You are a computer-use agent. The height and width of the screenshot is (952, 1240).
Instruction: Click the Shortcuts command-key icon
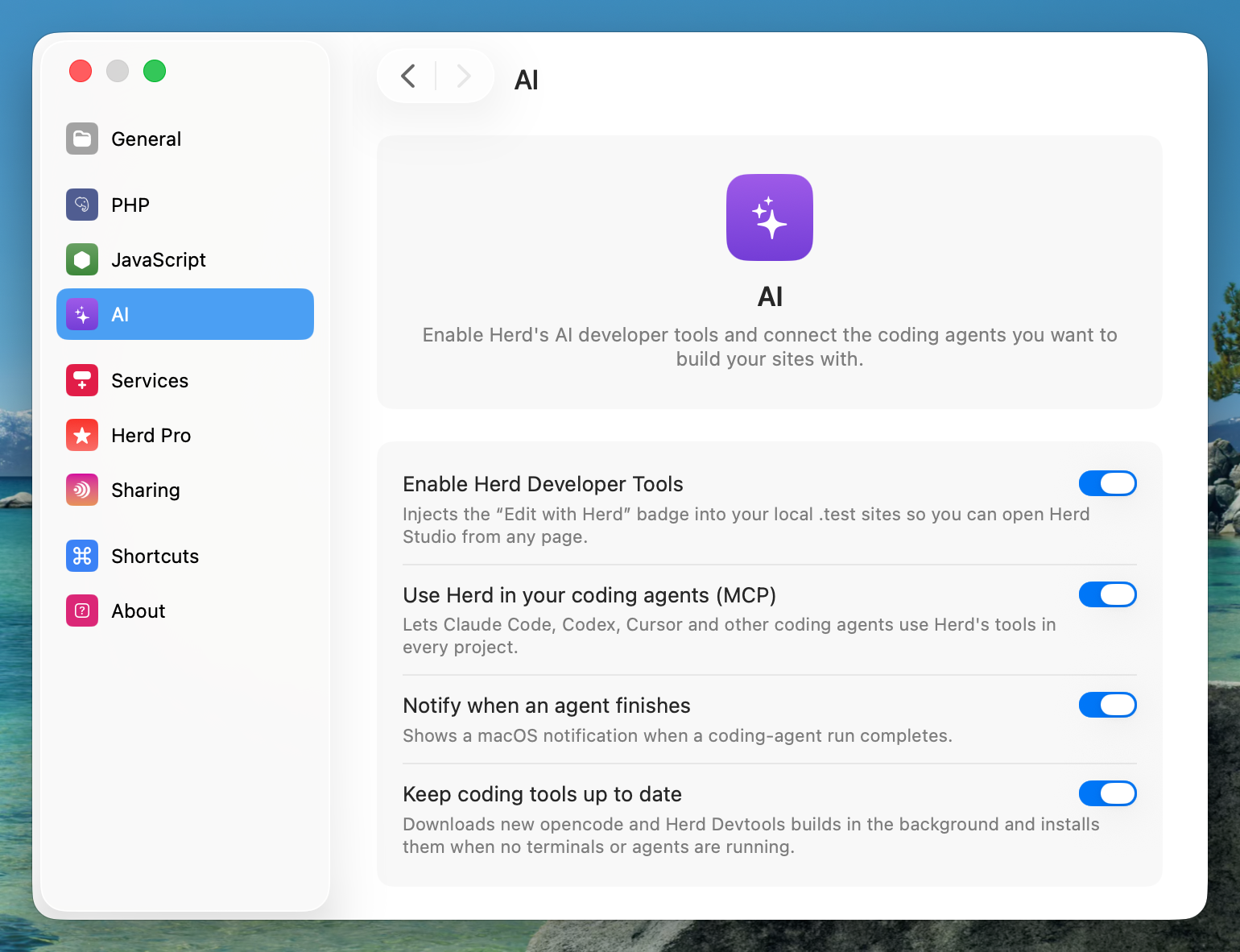[x=82, y=556]
